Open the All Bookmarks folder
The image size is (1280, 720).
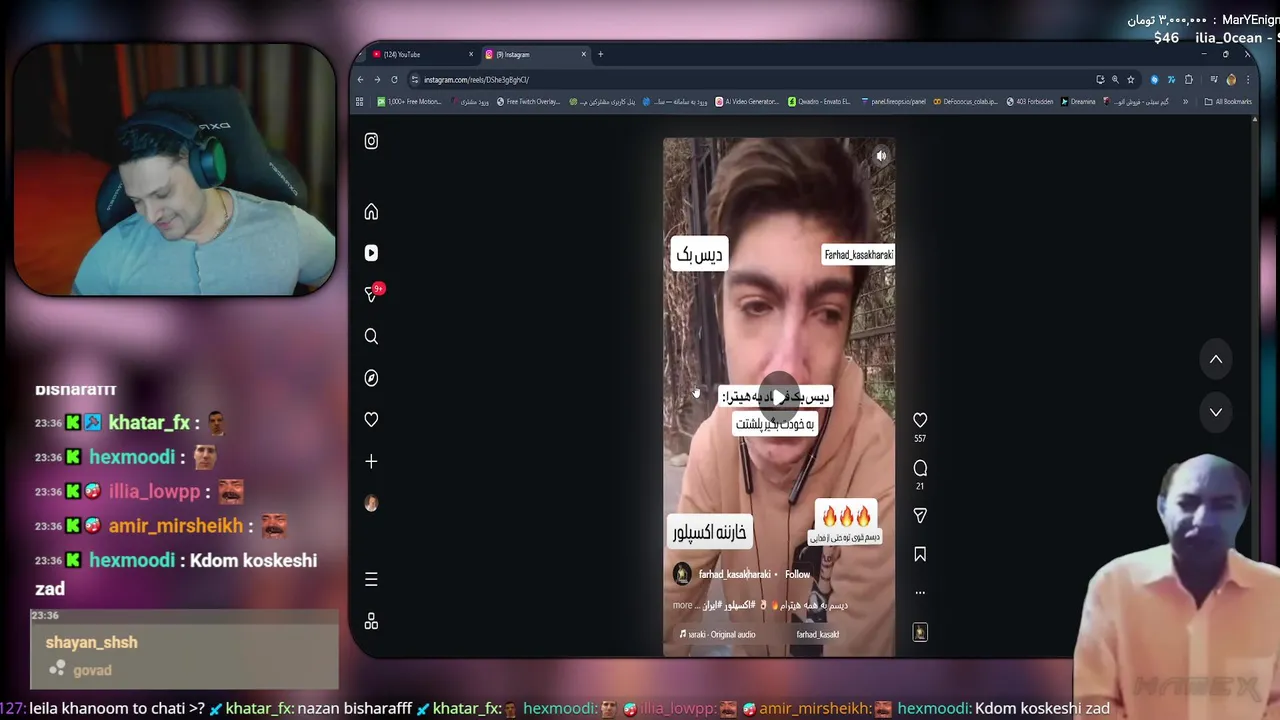1228,101
